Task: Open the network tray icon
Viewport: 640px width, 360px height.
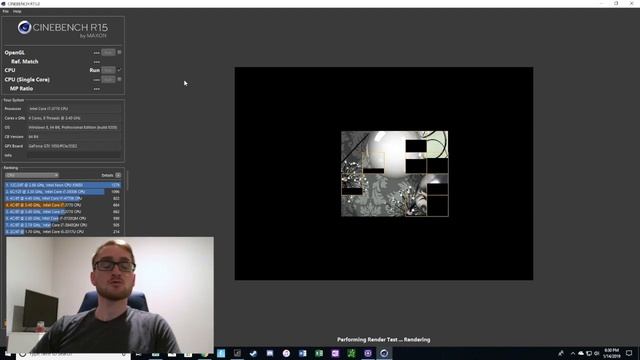Action: coord(589,353)
